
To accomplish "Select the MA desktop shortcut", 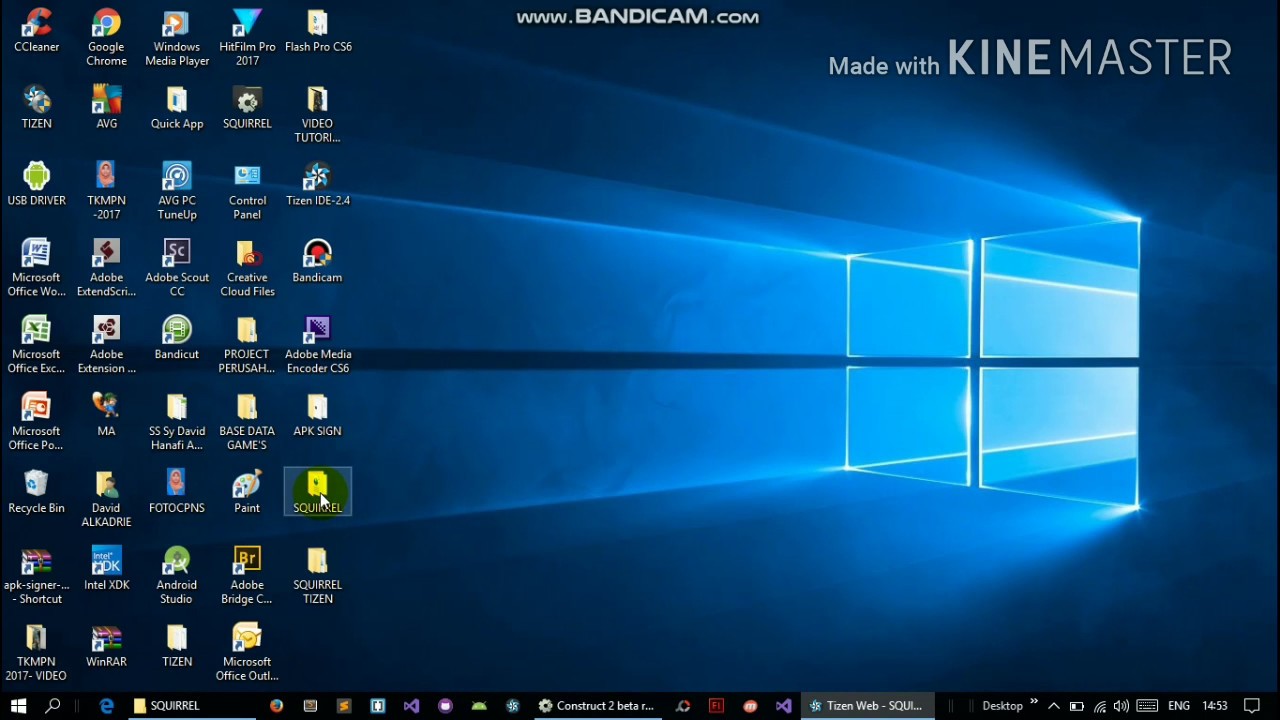I will point(106,415).
